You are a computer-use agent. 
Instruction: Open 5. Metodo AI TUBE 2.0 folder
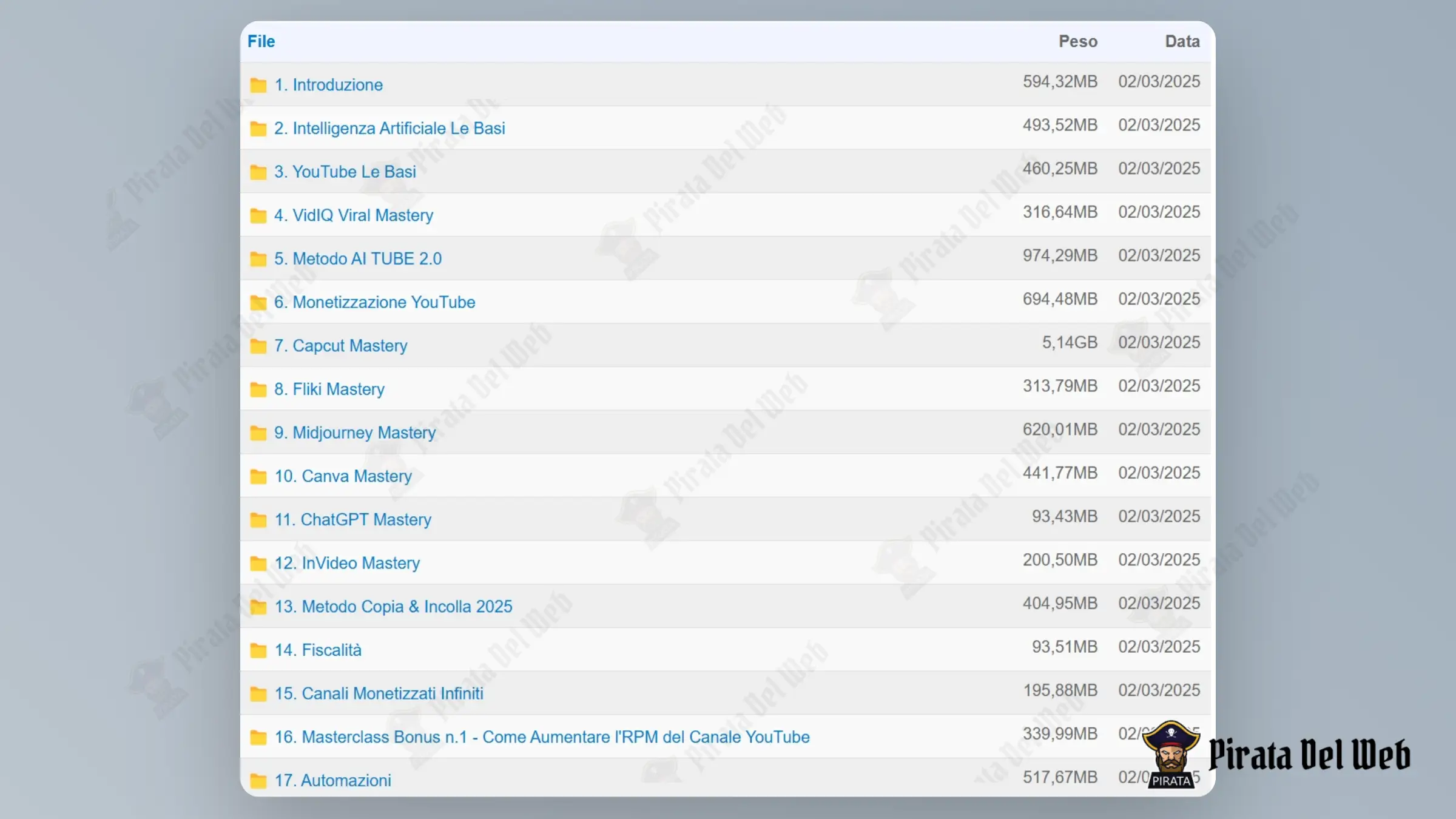[x=358, y=258]
